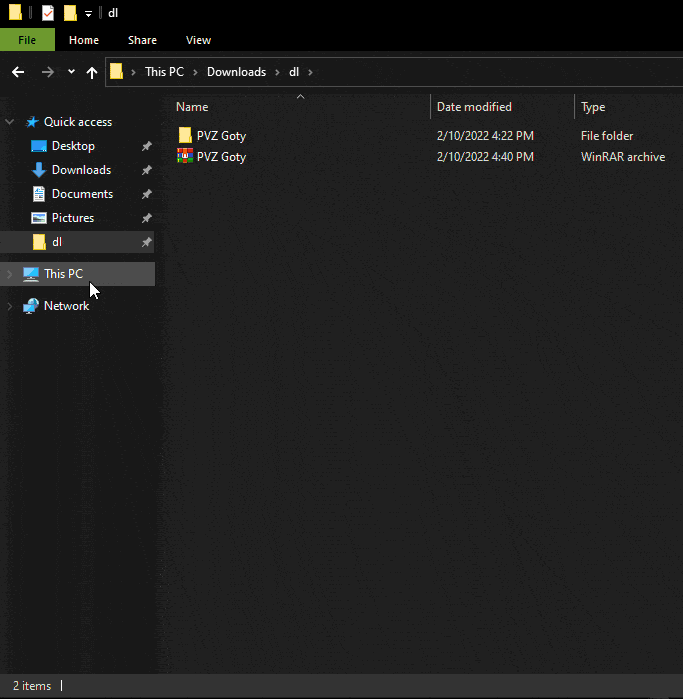Expand the chevron after dl in the address bar
The height and width of the screenshot is (699, 683).
coord(310,72)
